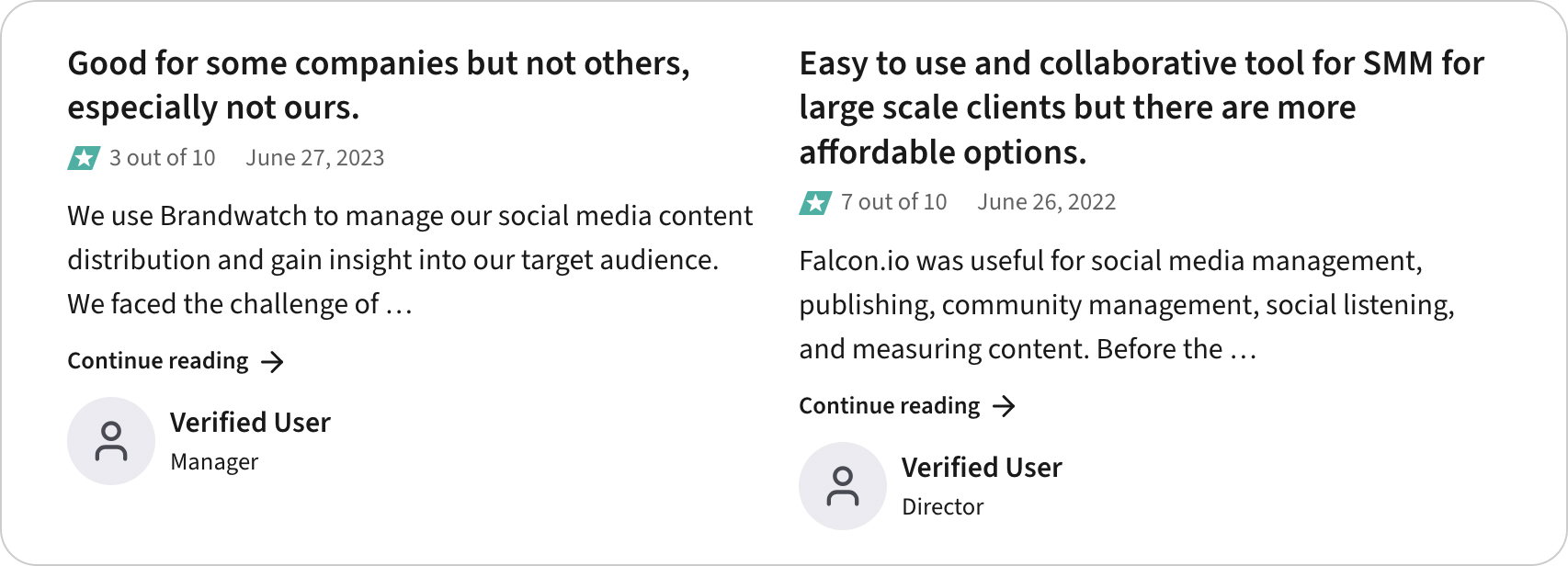This screenshot has width=1568, height=566.
Task: Click the '3 out of 10' rating text
Action: (162, 158)
